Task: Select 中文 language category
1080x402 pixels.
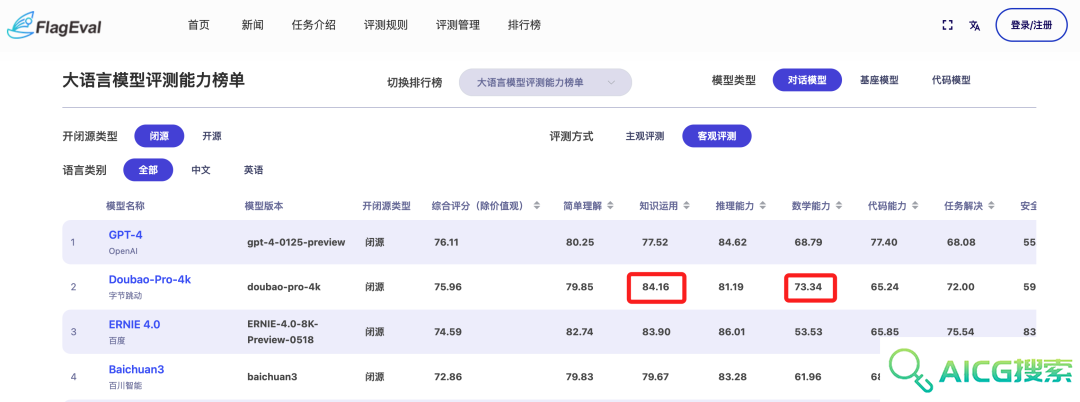Action: [x=201, y=170]
